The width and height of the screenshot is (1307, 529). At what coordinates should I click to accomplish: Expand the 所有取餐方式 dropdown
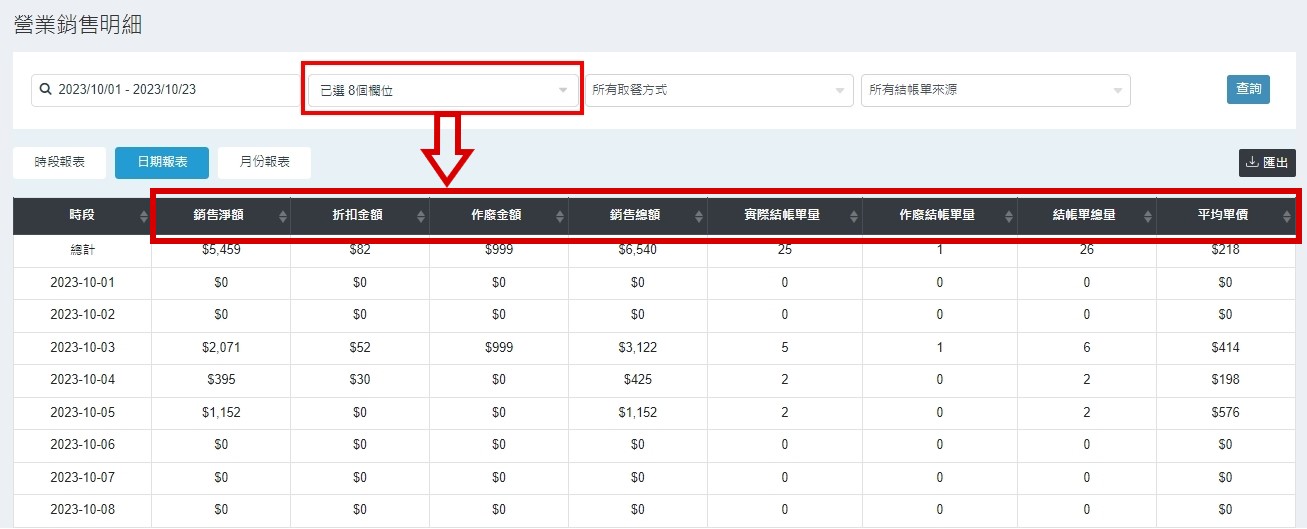(x=718, y=90)
